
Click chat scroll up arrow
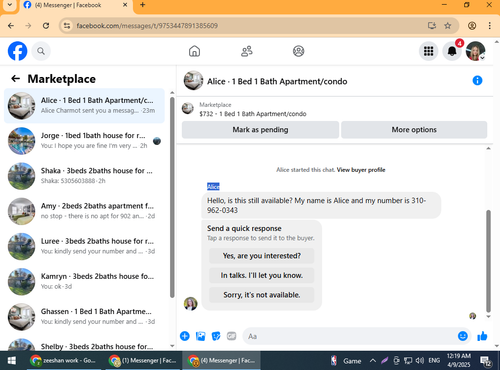488,148
